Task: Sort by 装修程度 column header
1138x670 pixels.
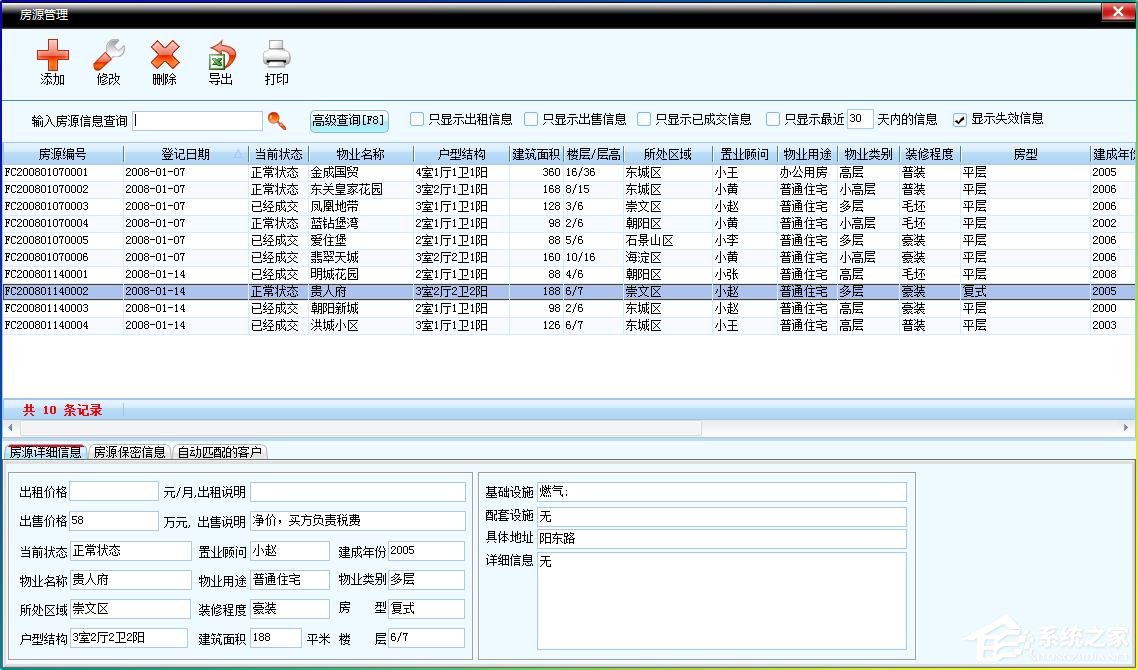Action: pos(930,155)
